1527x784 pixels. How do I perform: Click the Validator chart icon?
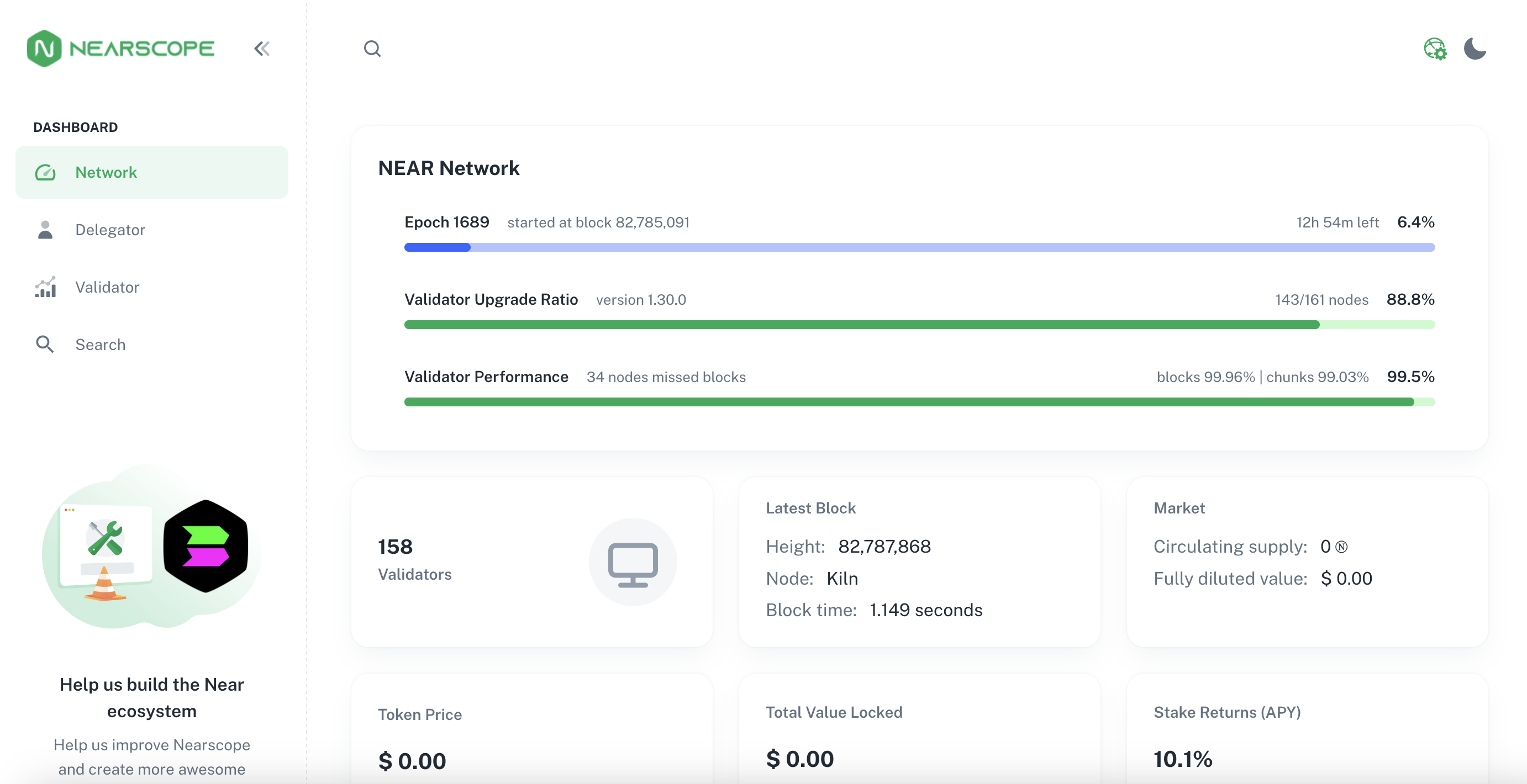[x=46, y=288]
